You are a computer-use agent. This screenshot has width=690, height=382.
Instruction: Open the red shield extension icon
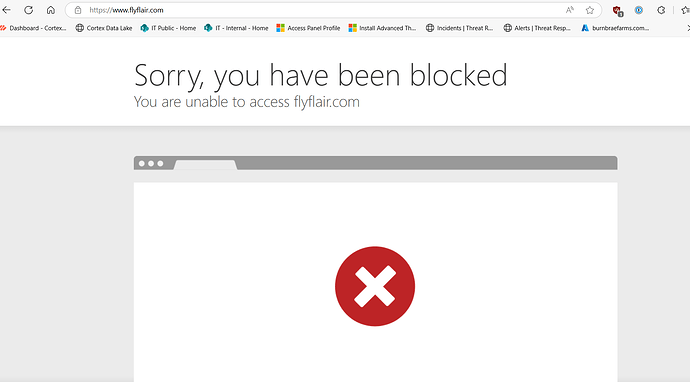(617, 10)
